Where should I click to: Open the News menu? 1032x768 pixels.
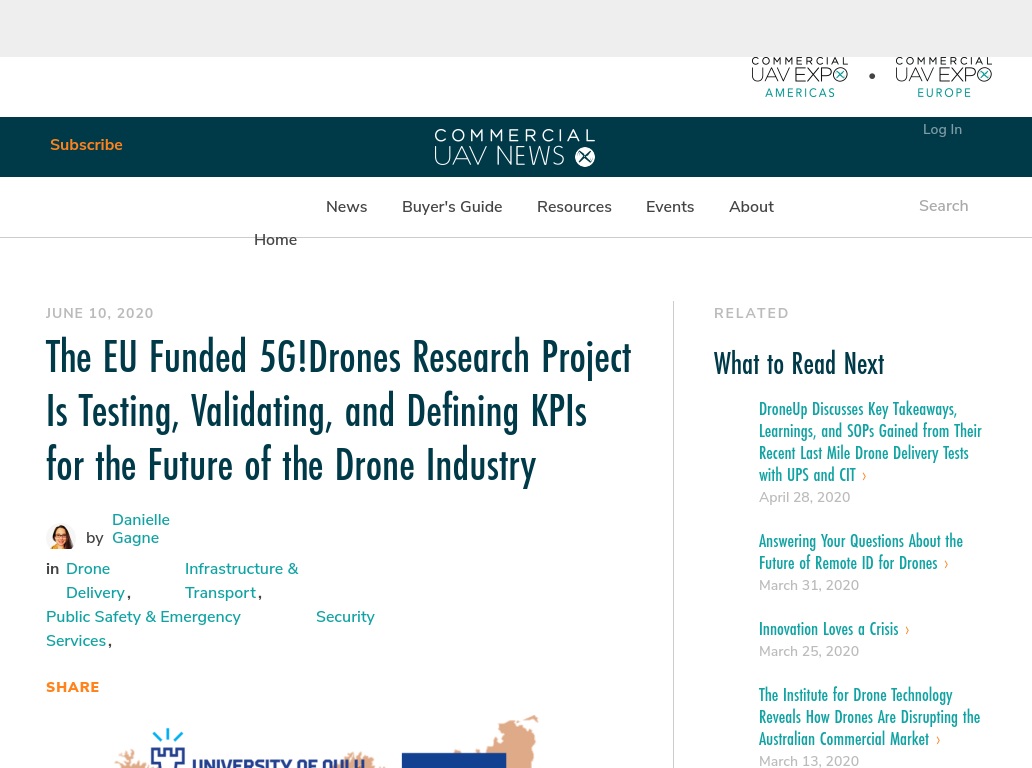[346, 207]
